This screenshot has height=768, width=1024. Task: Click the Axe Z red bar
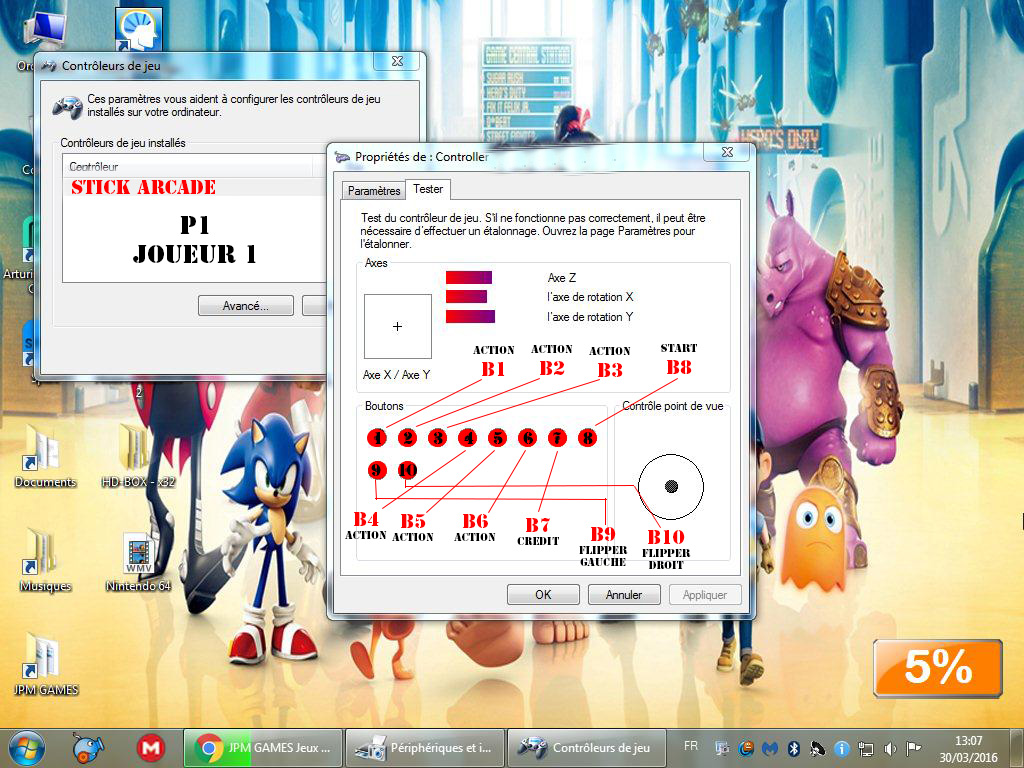468,277
